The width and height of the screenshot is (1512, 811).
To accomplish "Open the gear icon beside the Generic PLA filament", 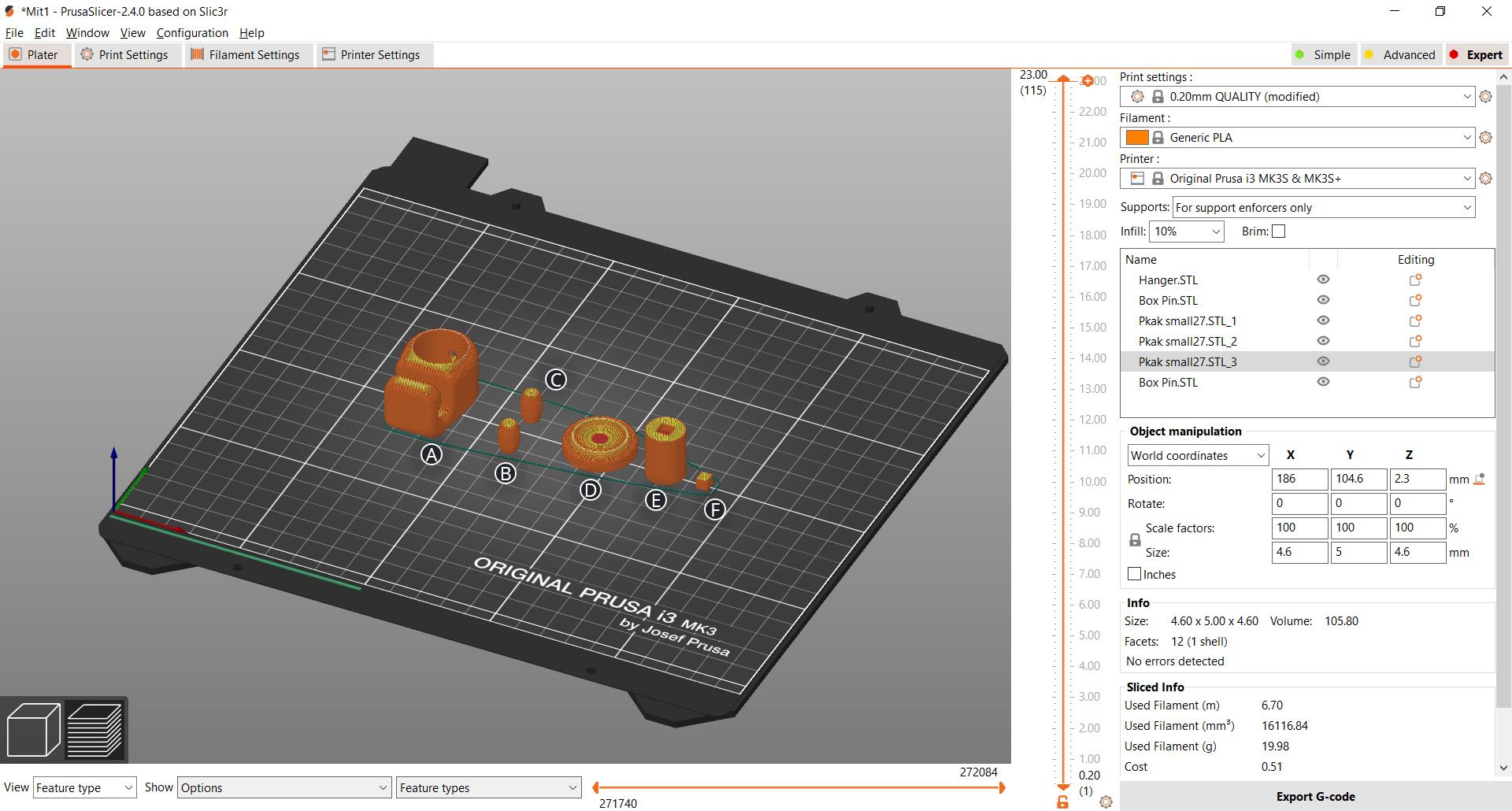I will coord(1485,138).
